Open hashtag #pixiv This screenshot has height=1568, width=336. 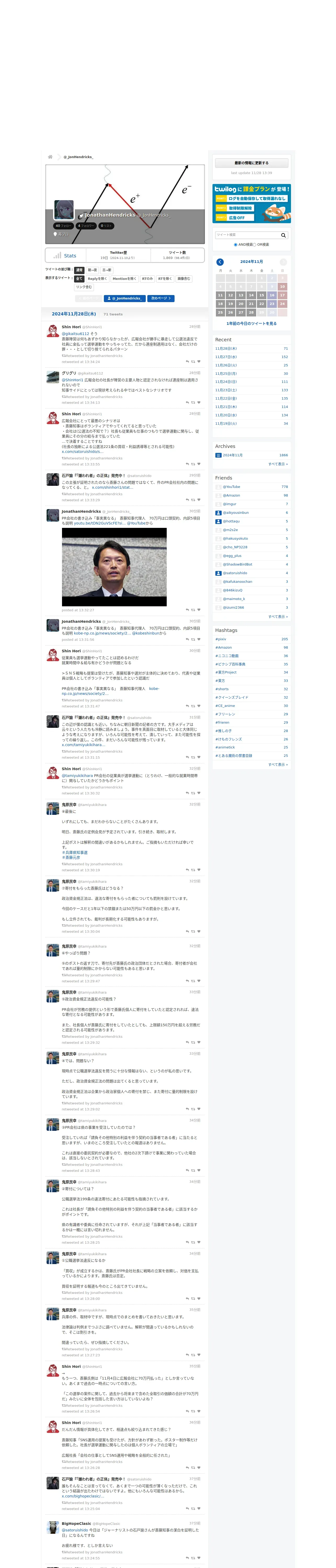221,639
